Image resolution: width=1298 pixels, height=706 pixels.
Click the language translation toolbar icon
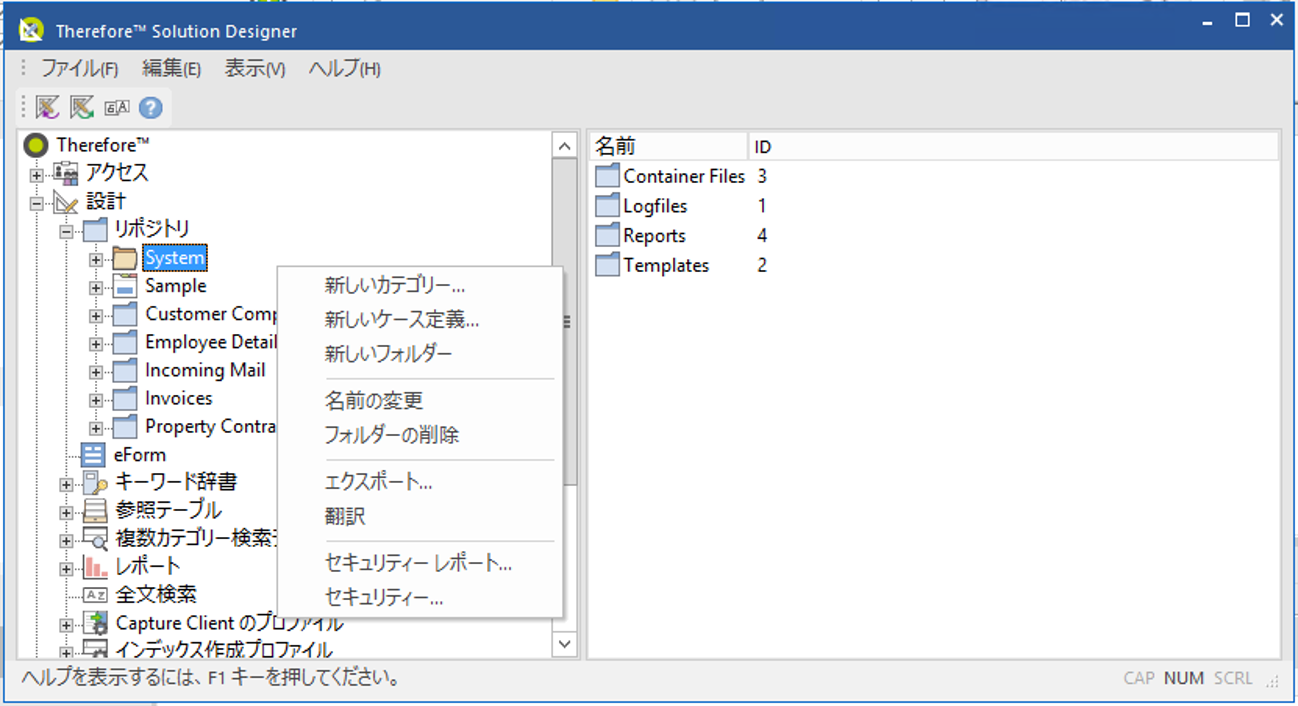[x=116, y=107]
